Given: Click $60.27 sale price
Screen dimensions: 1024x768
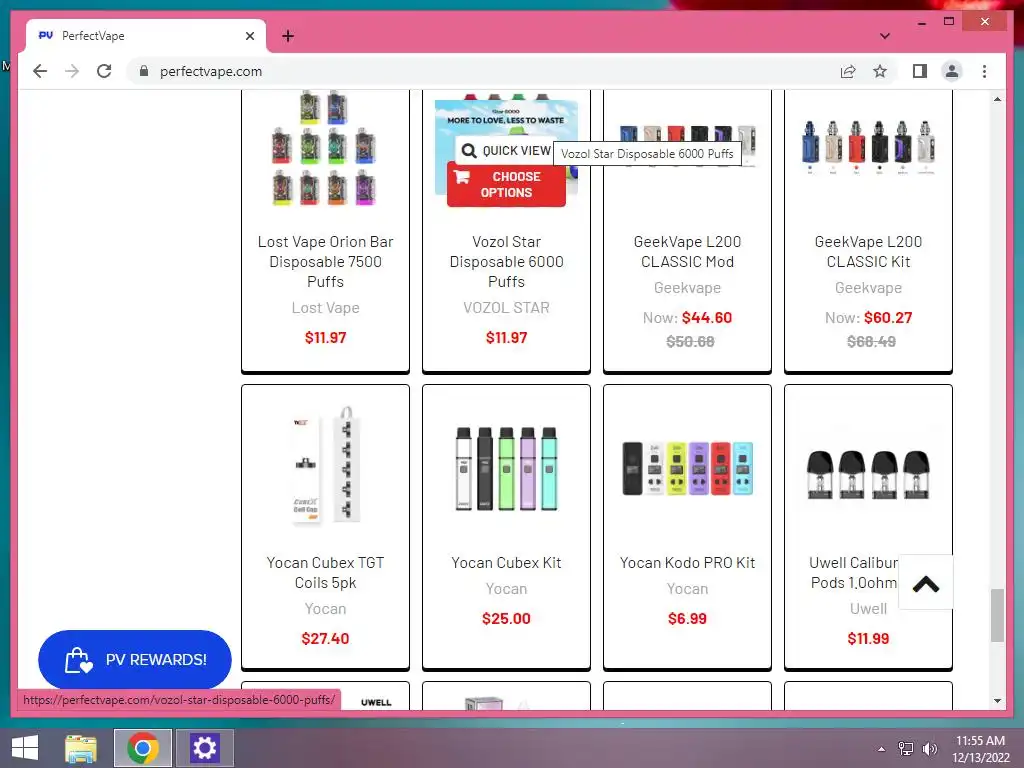Looking at the screenshot, I should [x=888, y=317].
